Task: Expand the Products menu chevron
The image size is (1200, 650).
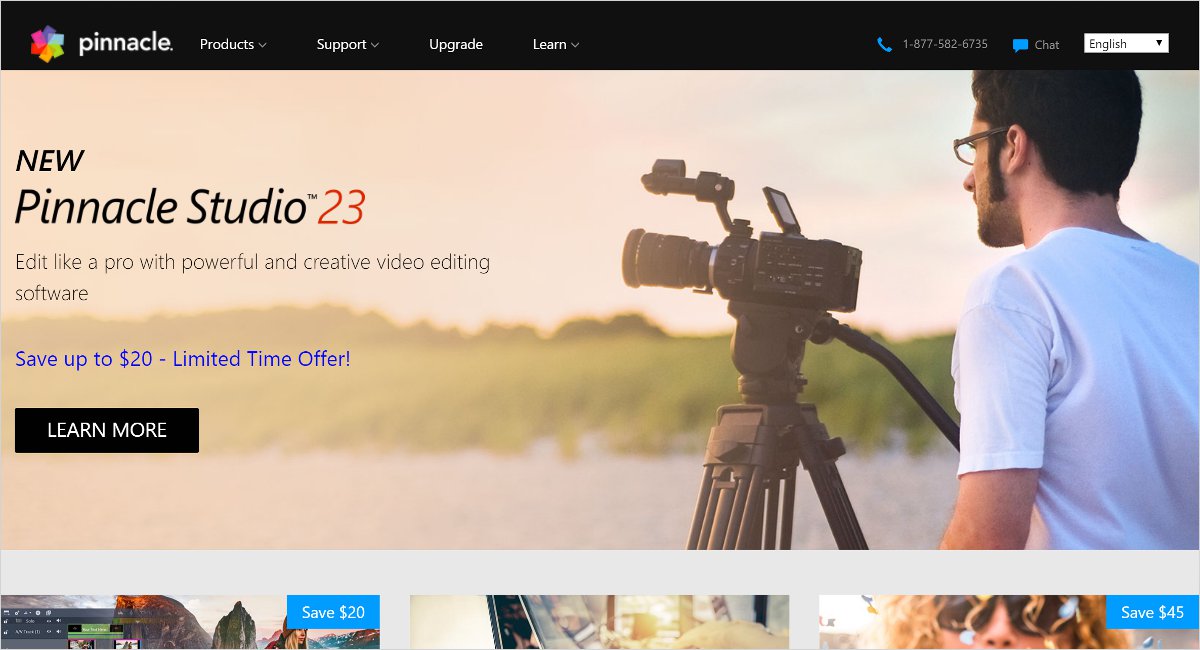Action: point(263,45)
